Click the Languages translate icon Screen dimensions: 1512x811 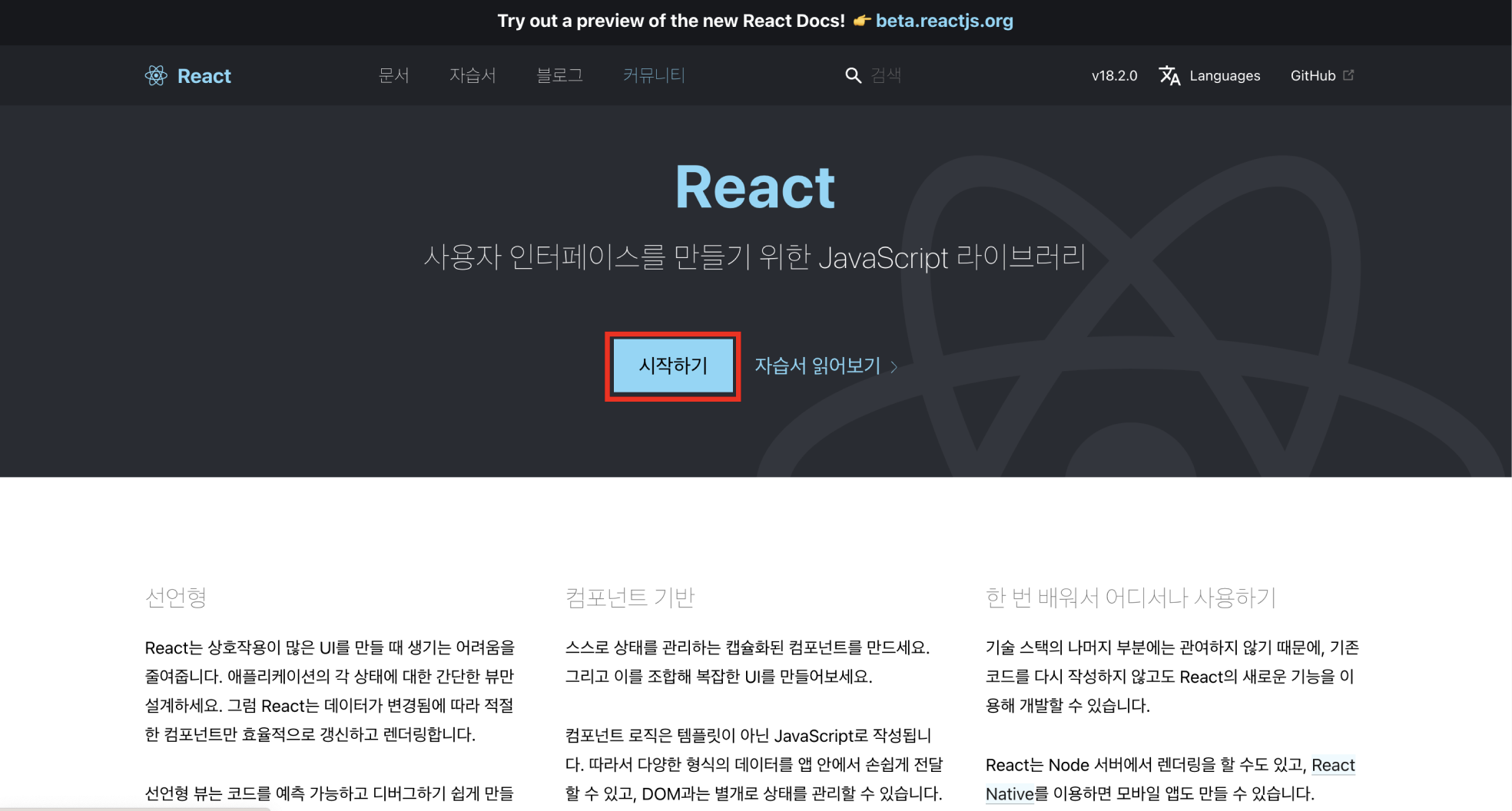1169,75
